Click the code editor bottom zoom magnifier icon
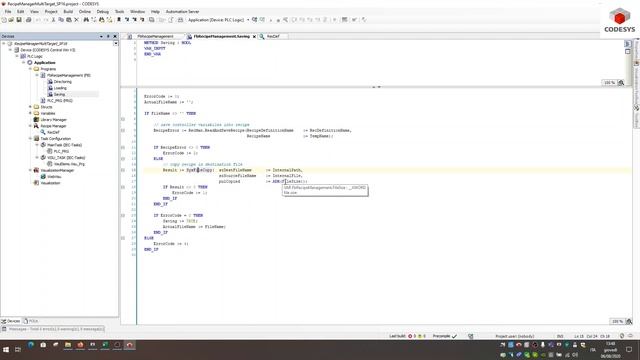This screenshot has height=360, width=640. tap(629, 322)
